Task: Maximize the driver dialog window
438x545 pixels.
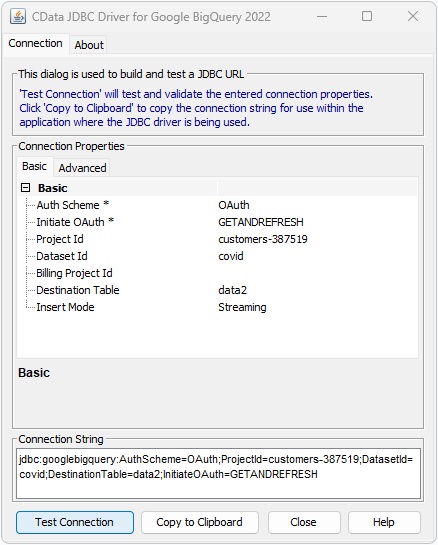Action: pos(367,16)
